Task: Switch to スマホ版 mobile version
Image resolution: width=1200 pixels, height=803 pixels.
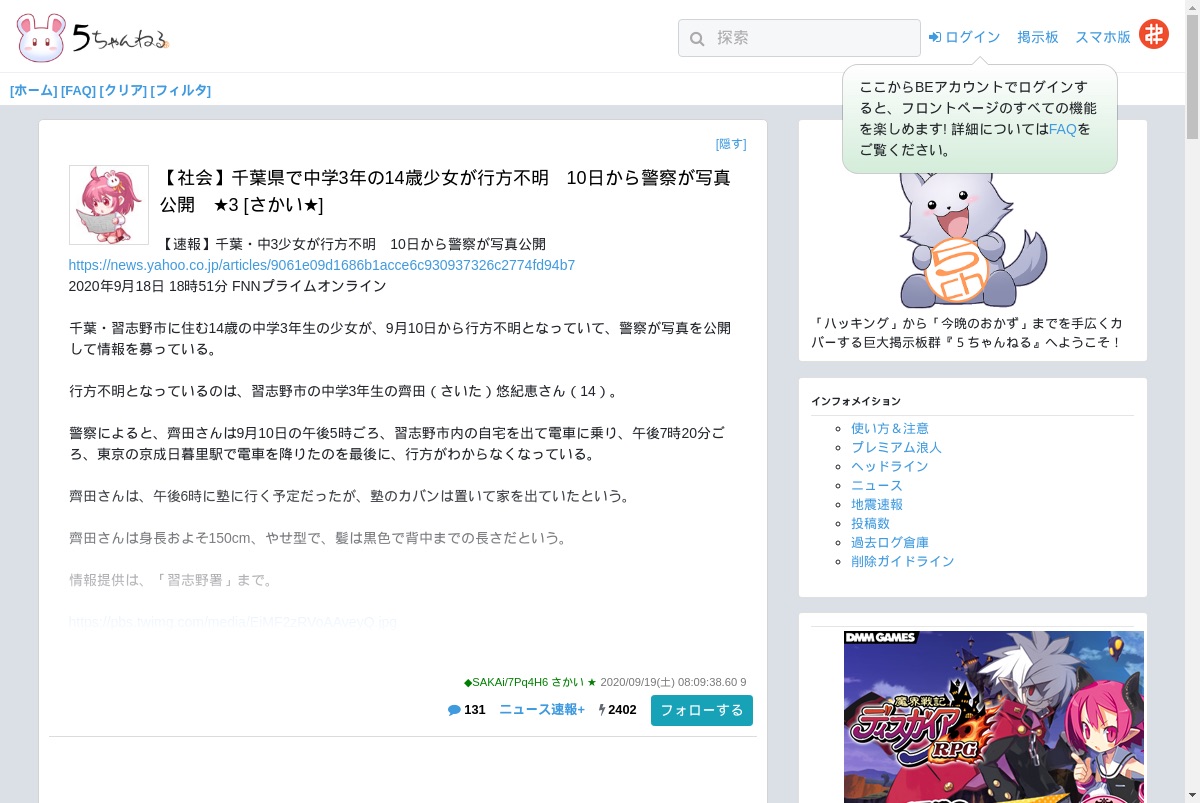Action: pyautogui.click(x=1103, y=37)
